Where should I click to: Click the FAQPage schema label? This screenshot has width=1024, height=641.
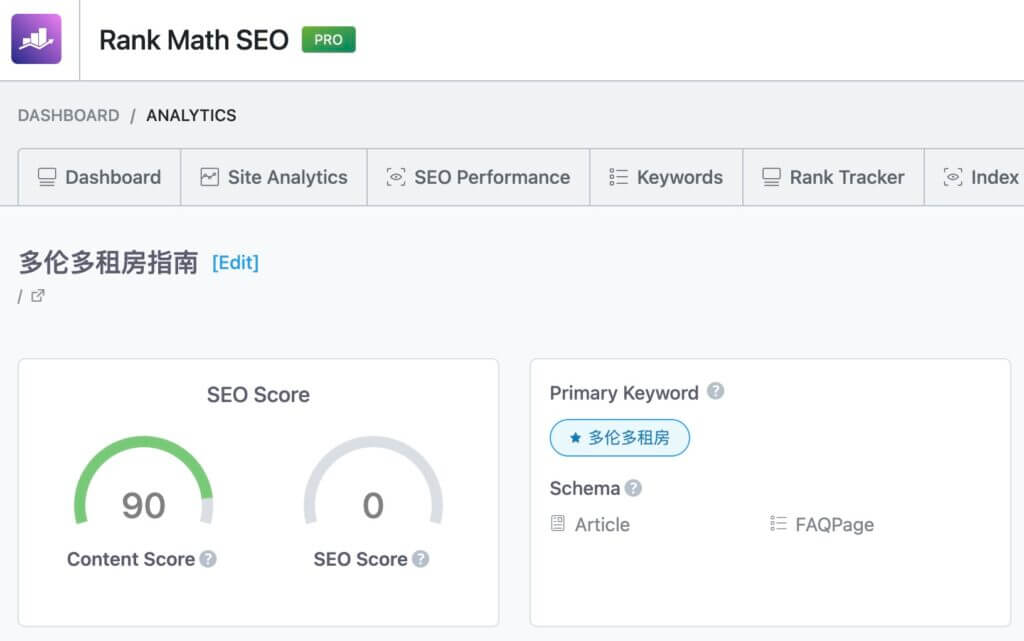(x=835, y=524)
